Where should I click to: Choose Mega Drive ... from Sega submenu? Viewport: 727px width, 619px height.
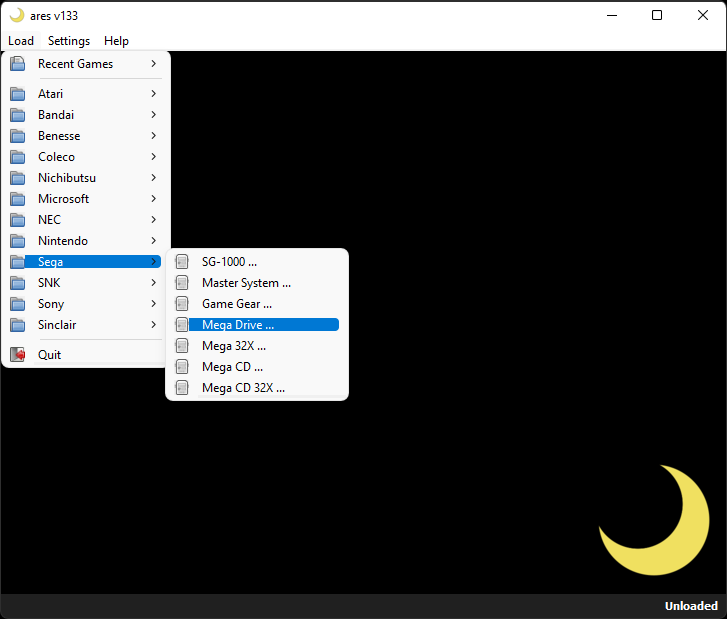click(257, 325)
